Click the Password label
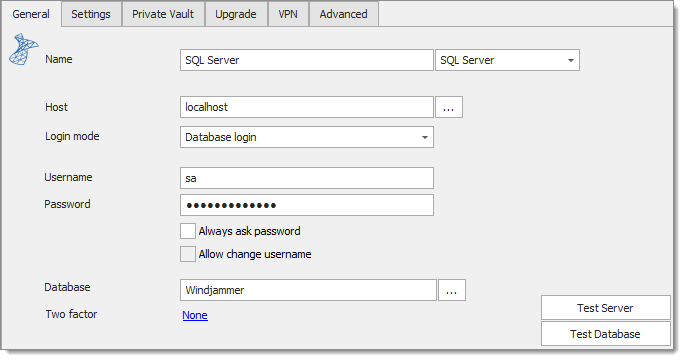Viewport: 684px width, 360px height. (x=67, y=204)
